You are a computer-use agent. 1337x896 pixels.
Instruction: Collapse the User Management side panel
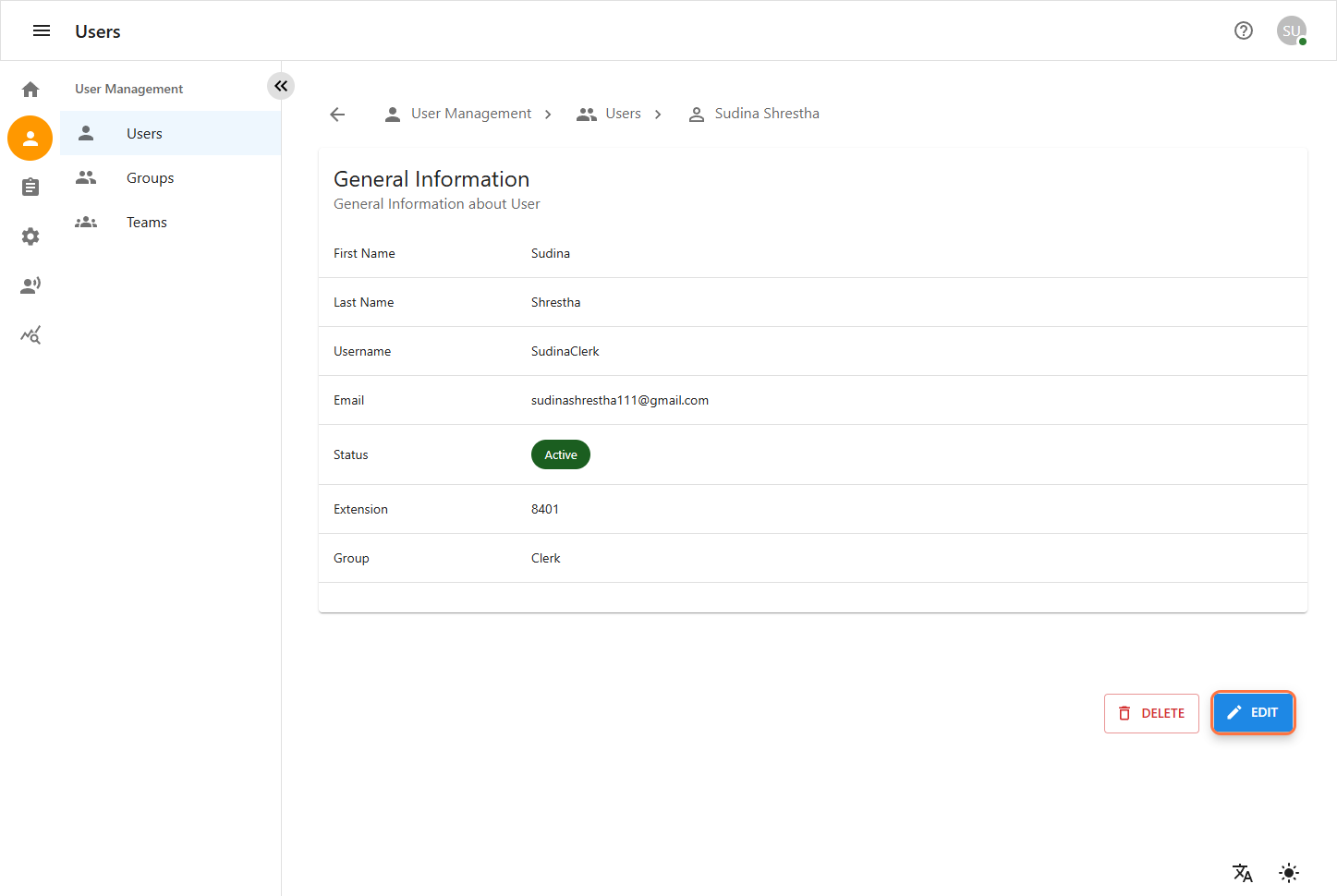point(281,86)
